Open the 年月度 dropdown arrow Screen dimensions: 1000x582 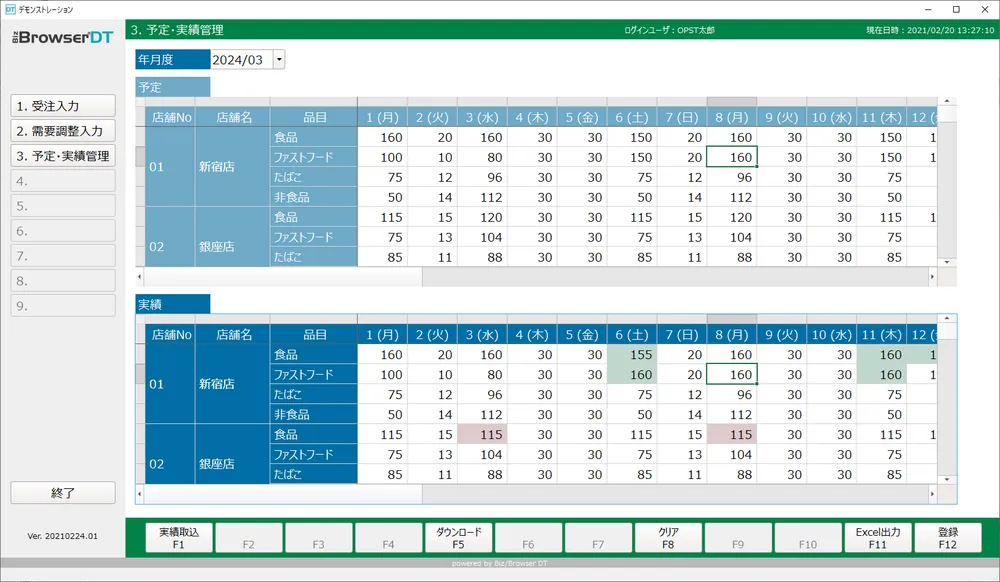(x=279, y=60)
